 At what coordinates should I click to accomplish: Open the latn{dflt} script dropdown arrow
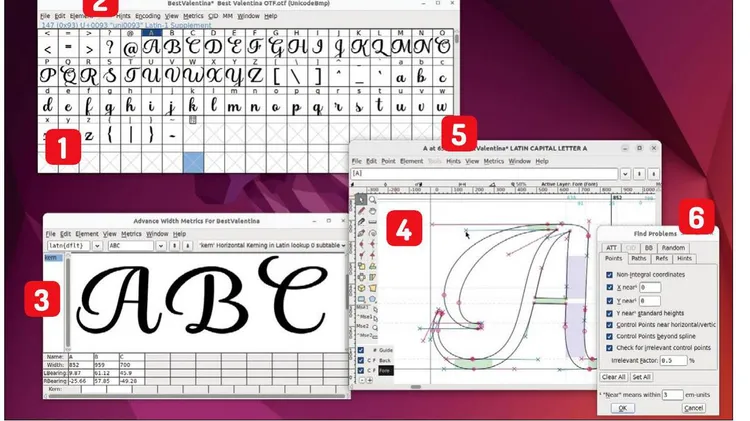coord(97,245)
